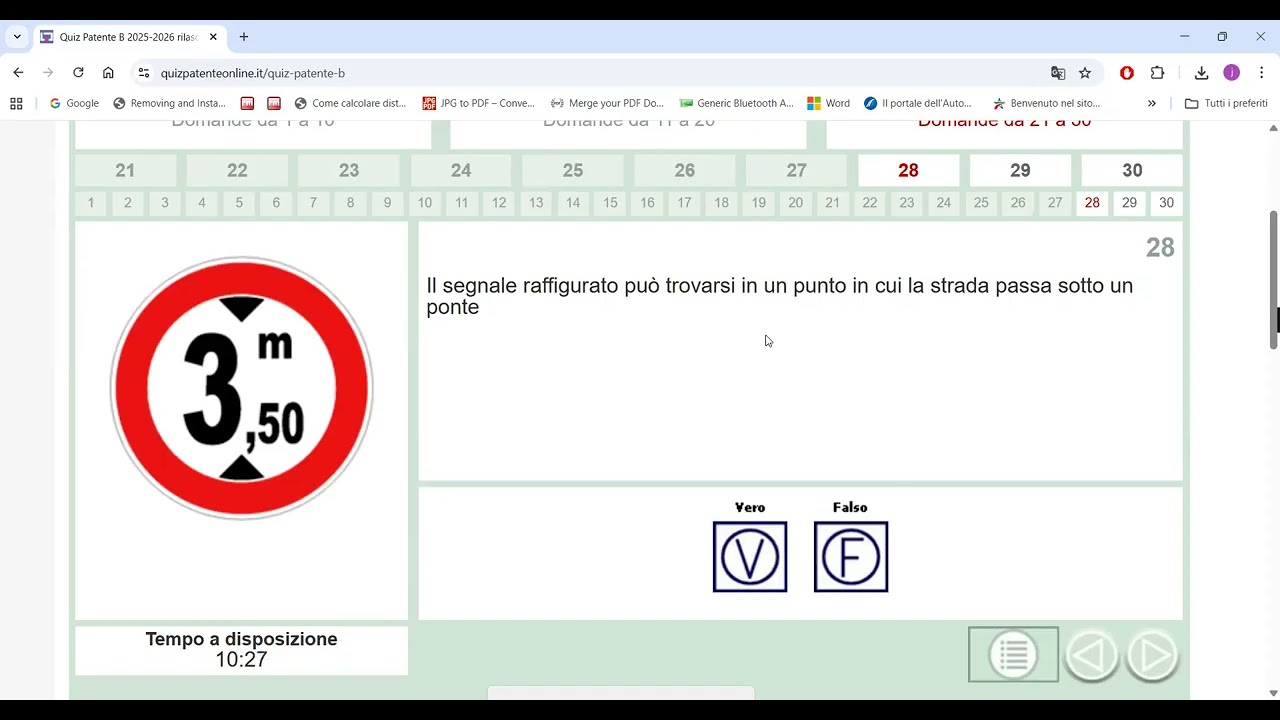Open Domande da 21 a 30 section
Image resolution: width=1280 pixels, height=720 pixels.
[x=1004, y=134]
